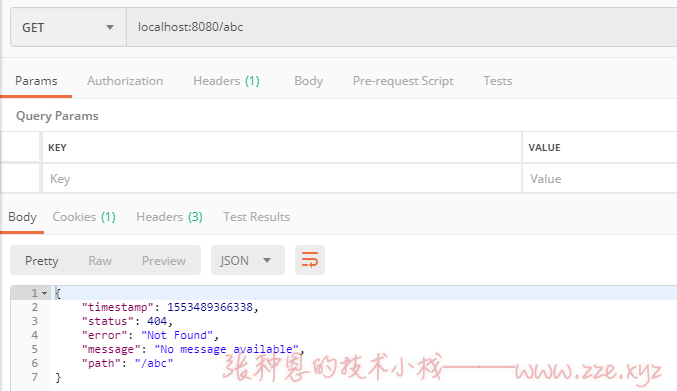Screen dimensions: 677x391
Task: Click the "status" value 404
Action: coord(157,321)
